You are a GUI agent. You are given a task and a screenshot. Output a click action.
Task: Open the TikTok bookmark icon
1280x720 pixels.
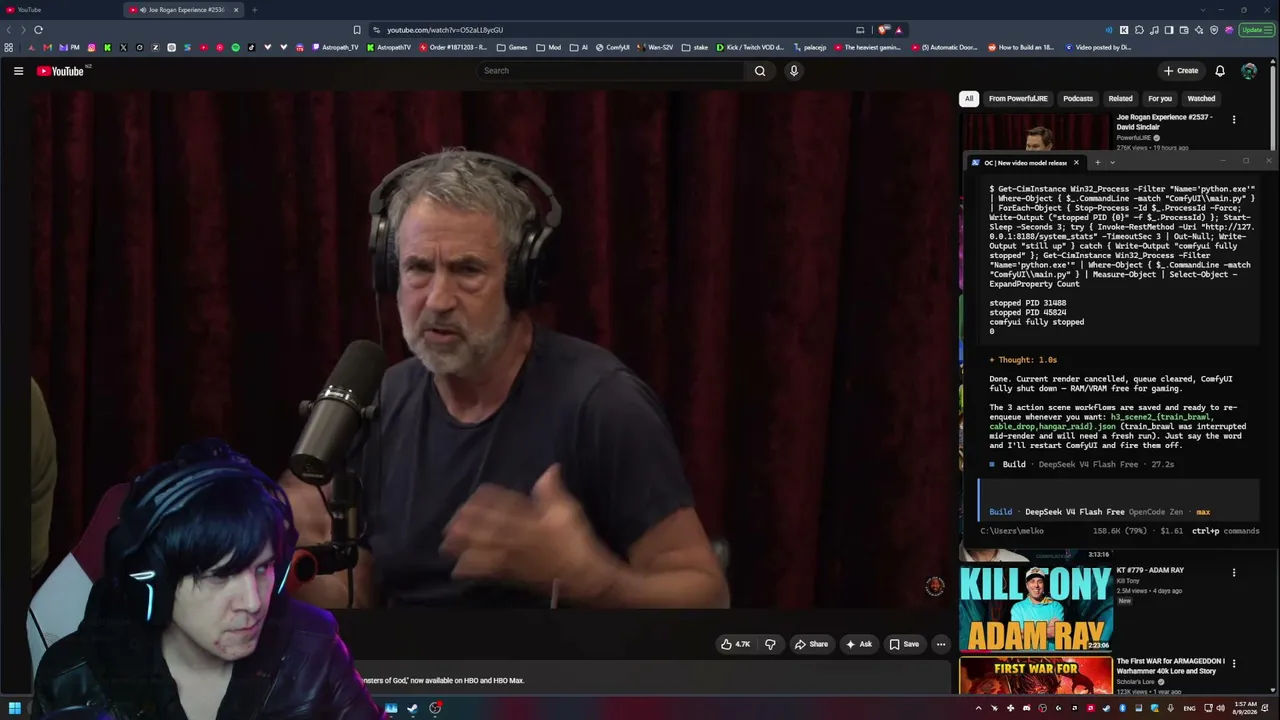[x=252, y=47]
